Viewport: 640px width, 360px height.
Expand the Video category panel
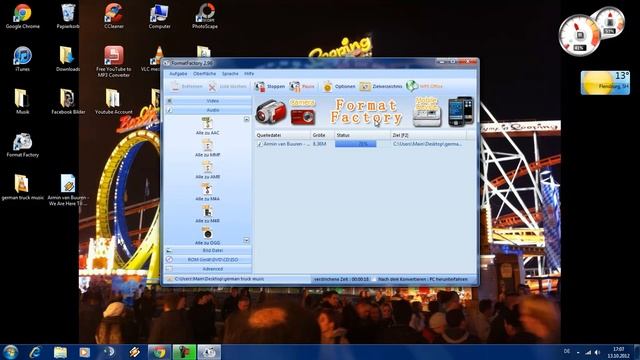(x=208, y=100)
